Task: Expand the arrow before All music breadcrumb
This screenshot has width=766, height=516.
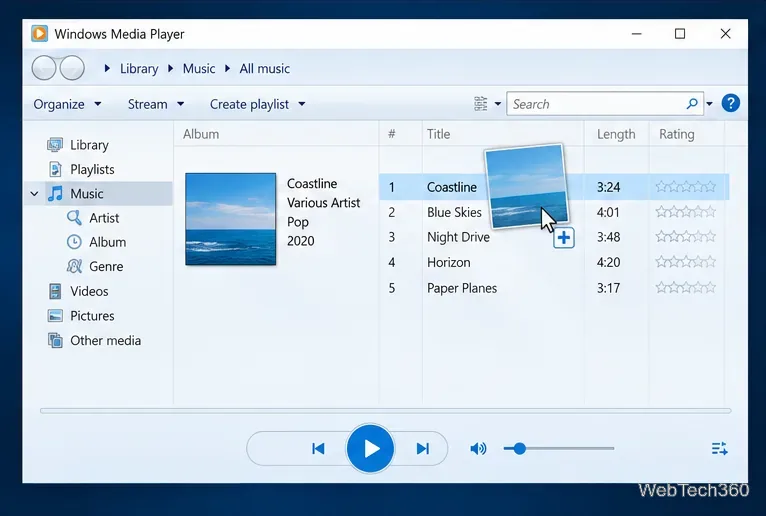Action: pyautogui.click(x=227, y=68)
